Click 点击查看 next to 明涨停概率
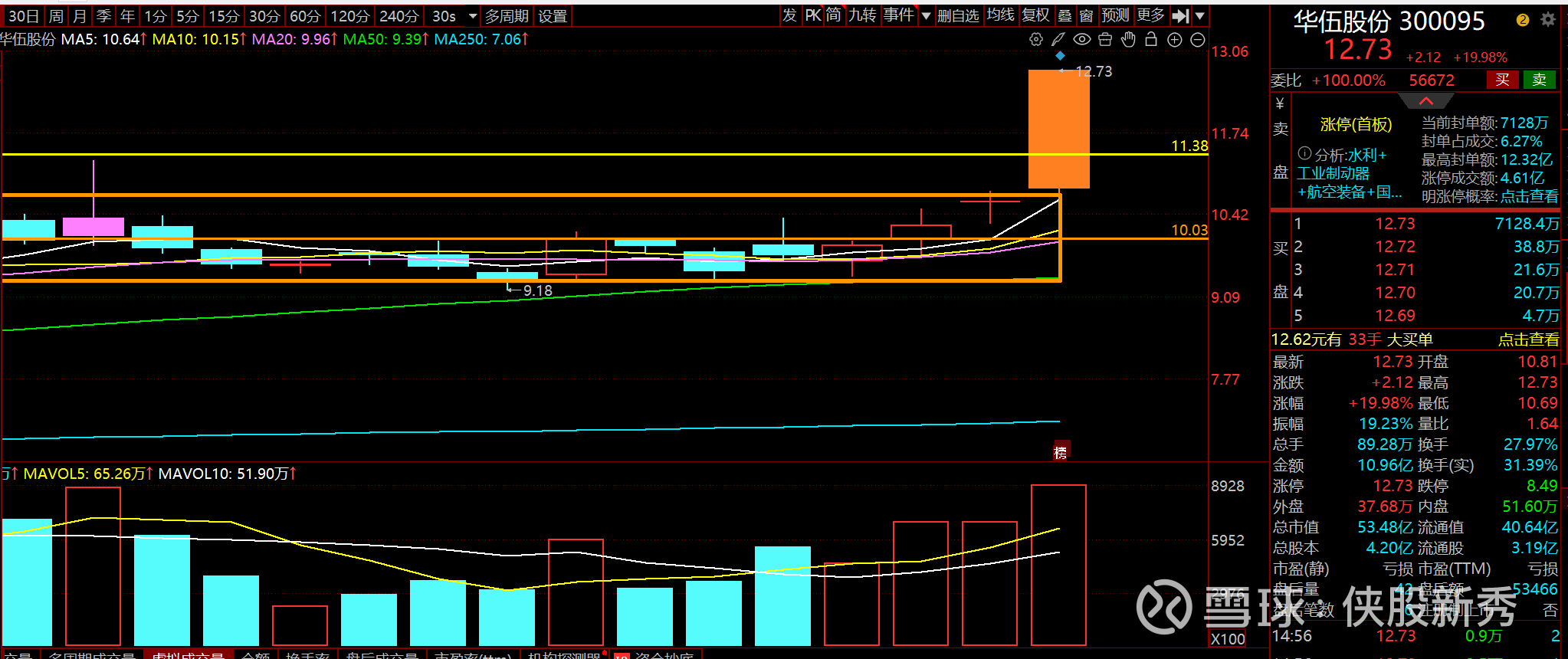This screenshot has height=659, width=1568. (x=1529, y=197)
